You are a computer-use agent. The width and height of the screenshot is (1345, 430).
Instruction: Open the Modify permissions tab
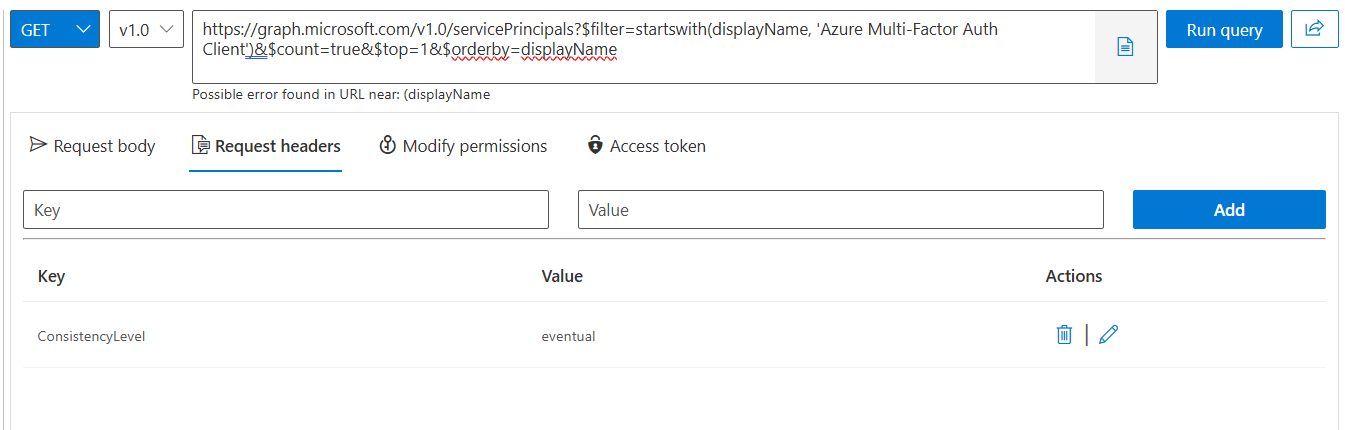[463, 146]
